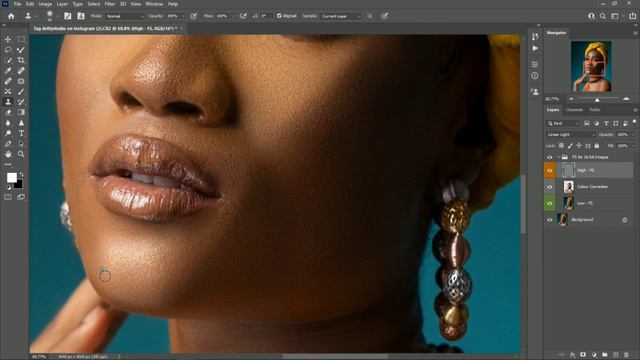Hide the Background layer

pyautogui.click(x=549, y=220)
